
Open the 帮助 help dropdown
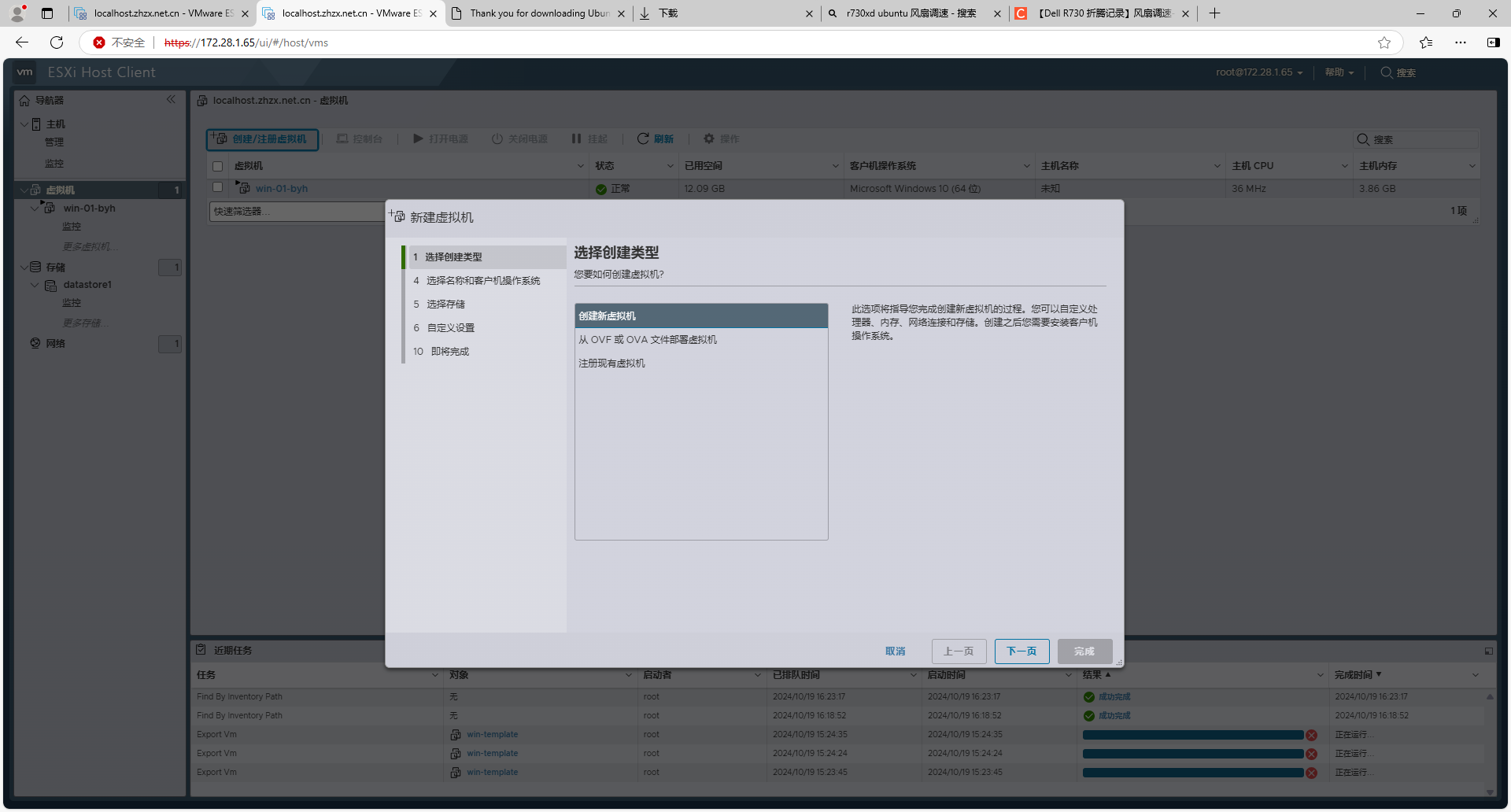tap(1339, 72)
